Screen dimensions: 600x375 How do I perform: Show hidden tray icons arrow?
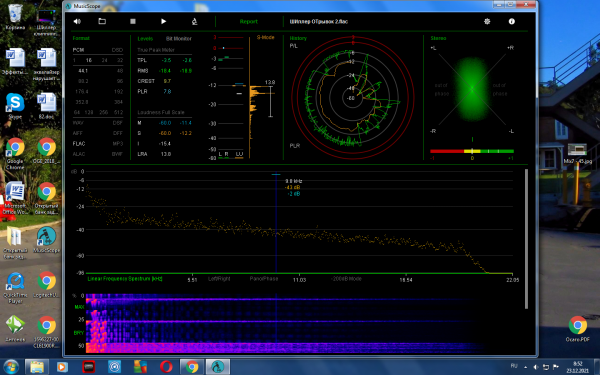525,367
